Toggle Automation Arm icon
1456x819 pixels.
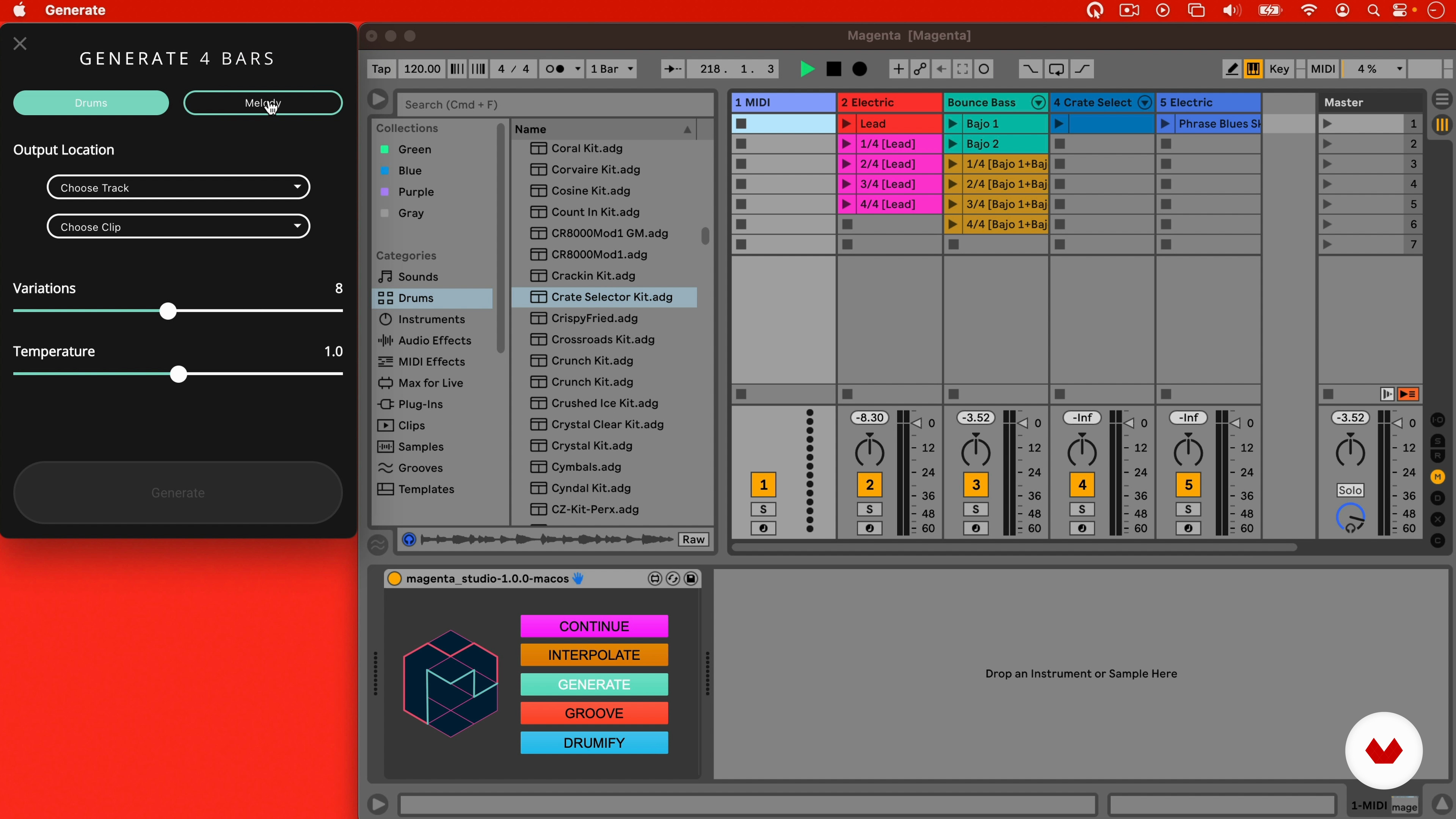(919, 69)
